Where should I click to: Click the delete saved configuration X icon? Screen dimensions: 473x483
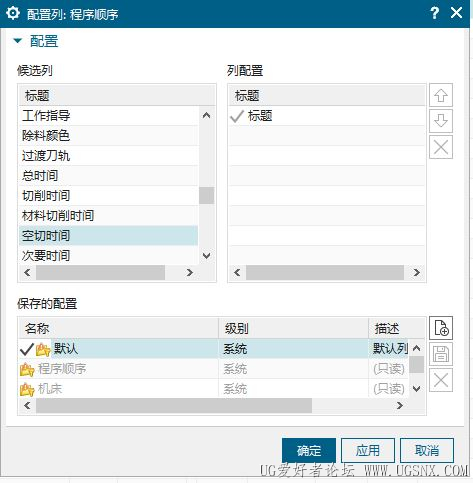pyautogui.click(x=441, y=380)
